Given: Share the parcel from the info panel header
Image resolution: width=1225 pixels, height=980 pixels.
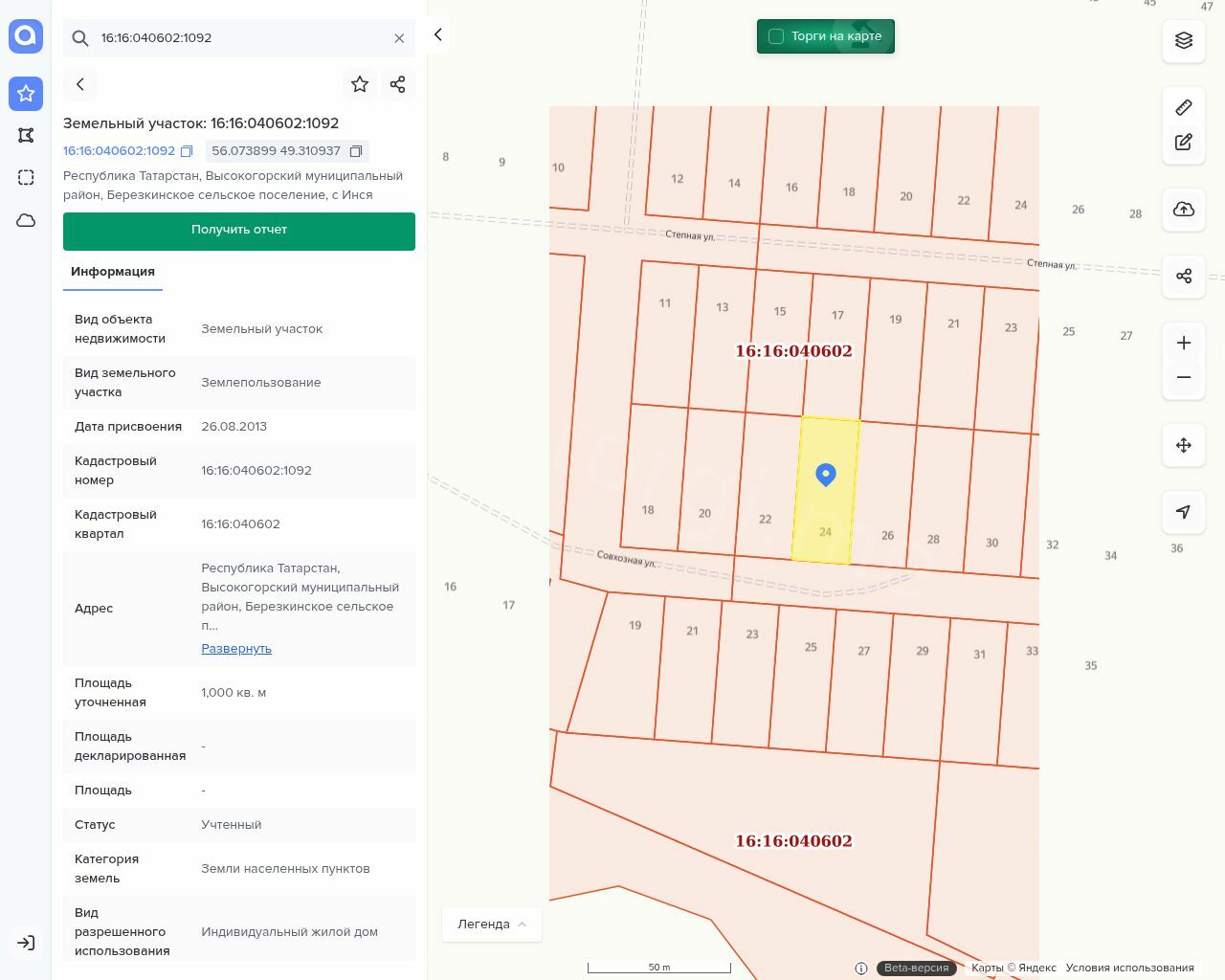Looking at the screenshot, I should click(398, 84).
